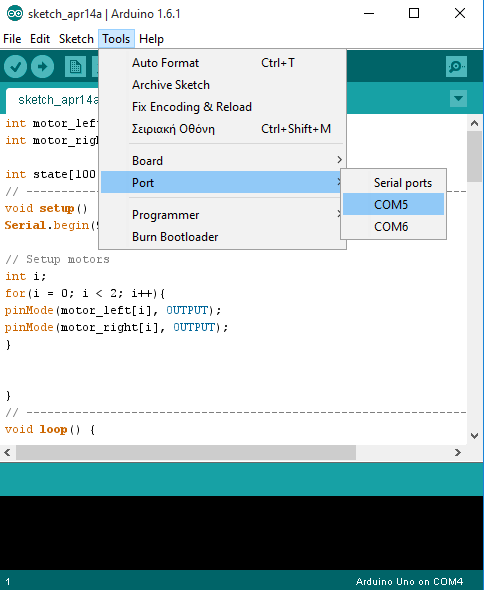Minimize the Arduino window
This screenshot has width=484, height=591.
tap(369, 14)
